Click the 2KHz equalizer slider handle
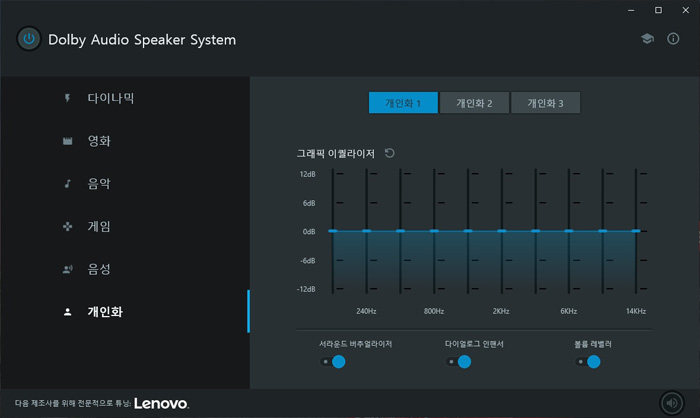 (x=502, y=231)
